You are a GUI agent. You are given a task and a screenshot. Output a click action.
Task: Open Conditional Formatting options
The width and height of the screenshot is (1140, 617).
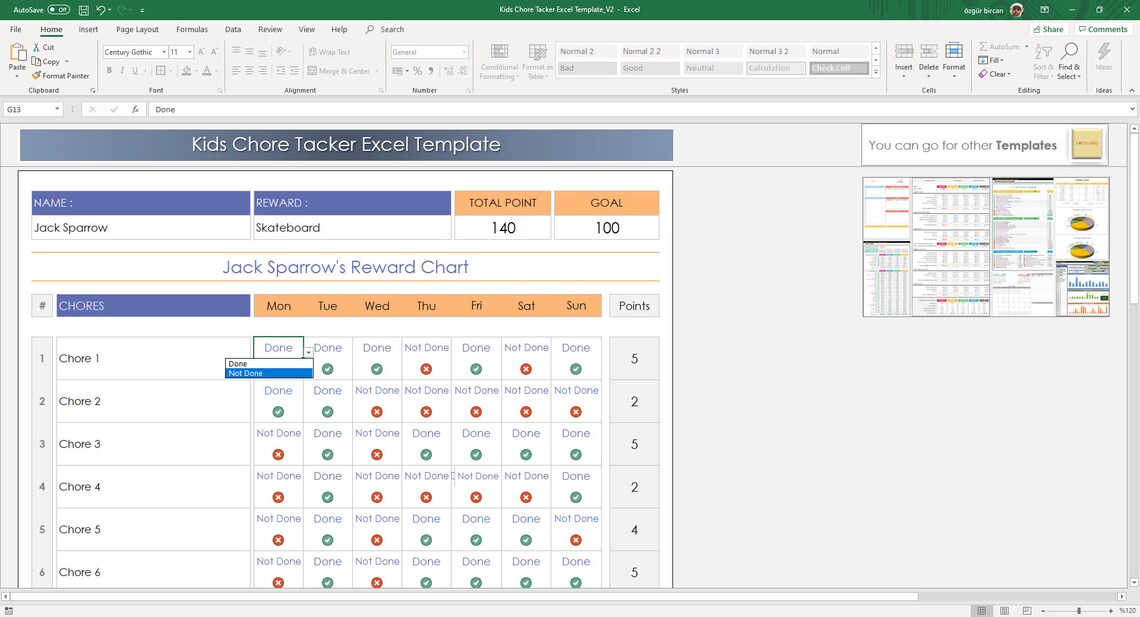tap(499, 62)
